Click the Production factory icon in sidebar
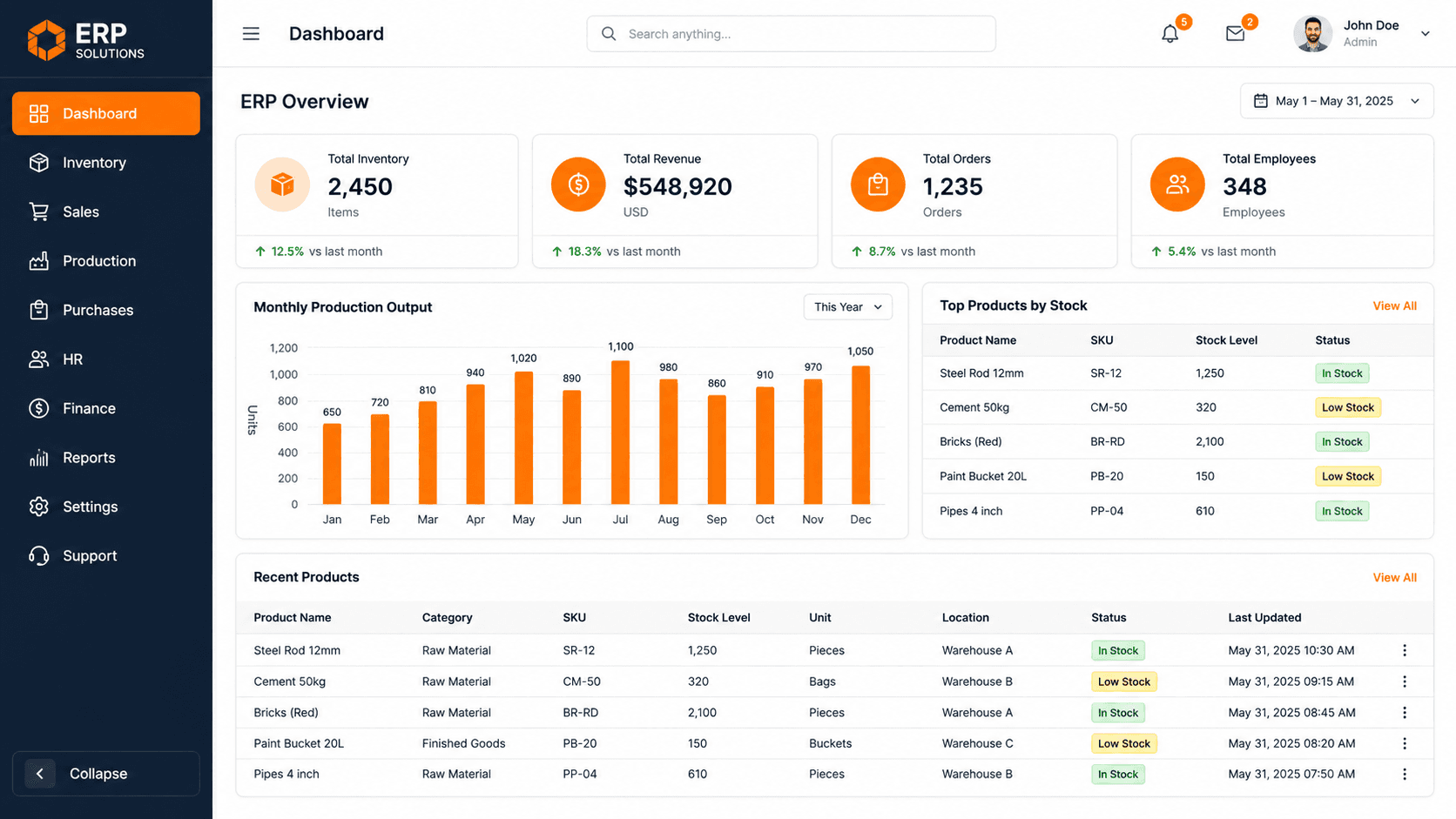The width and height of the screenshot is (1456, 819). (38, 261)
